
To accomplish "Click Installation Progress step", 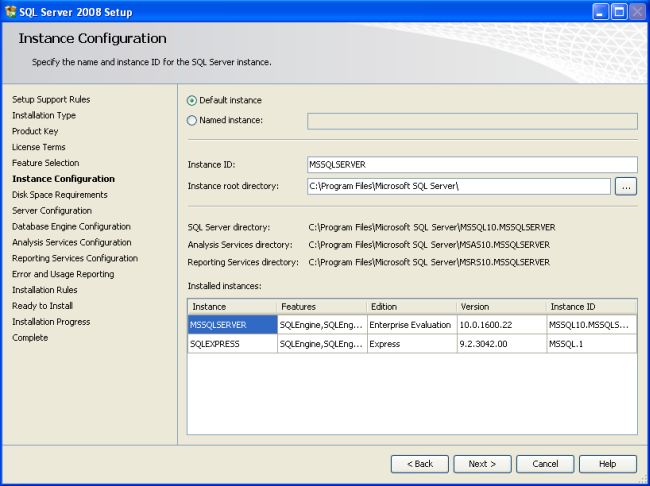I will (x=51, y=322).
